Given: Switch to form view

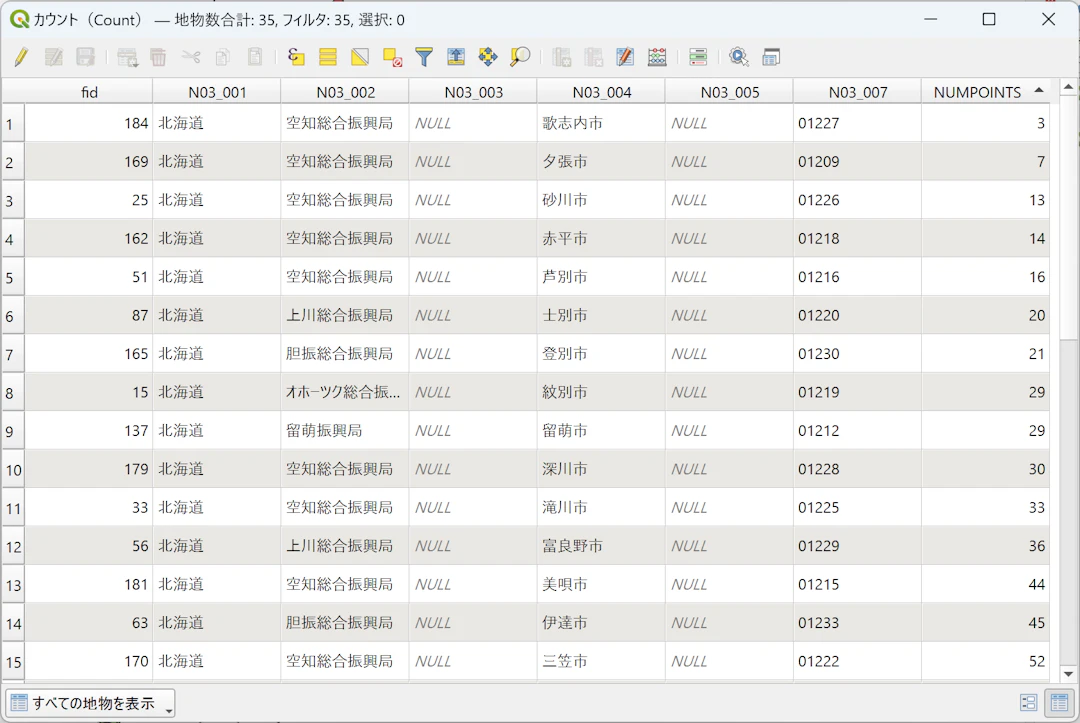Looking at the screenshot, I should 1028,703.
